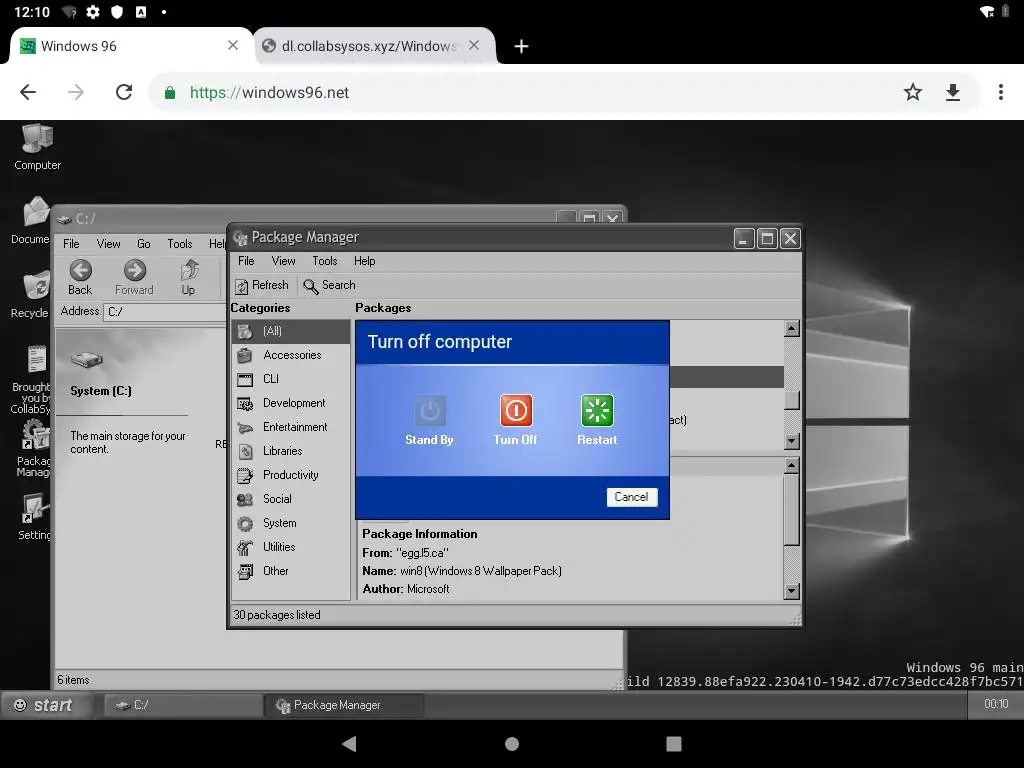1024x768 pixels.
Task: Click the Search magnifier icon
Action: 311,286
